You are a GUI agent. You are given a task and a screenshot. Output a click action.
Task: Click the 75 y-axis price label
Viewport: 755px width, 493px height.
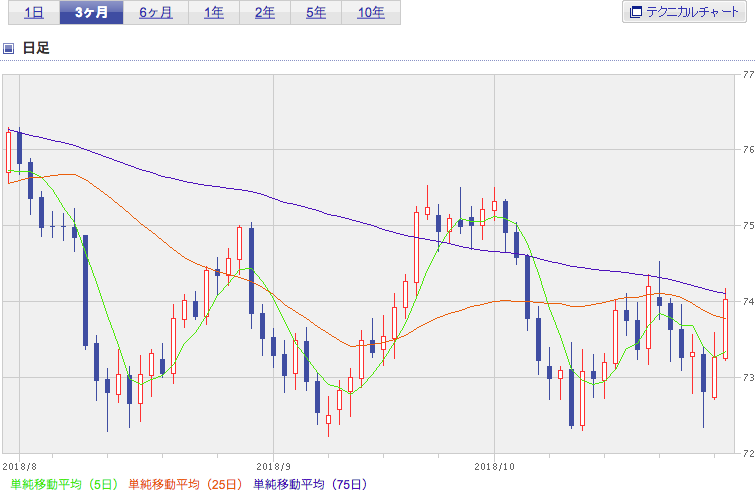[x=748, y=225]
